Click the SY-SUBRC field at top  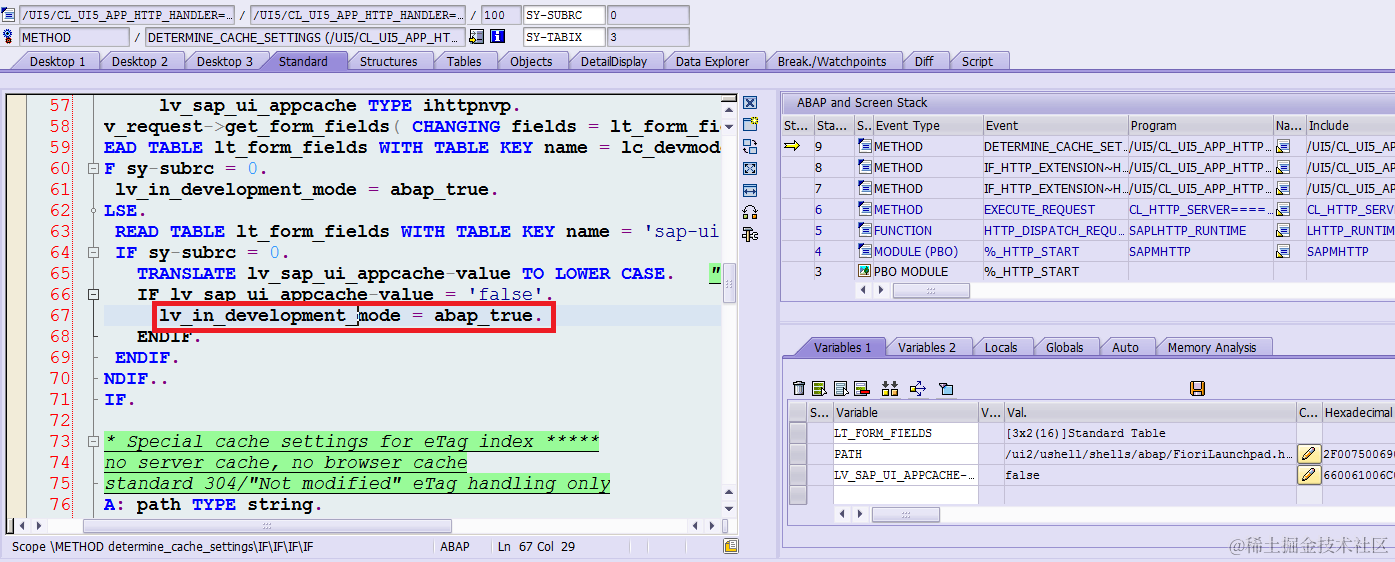(x=564, y=15)
